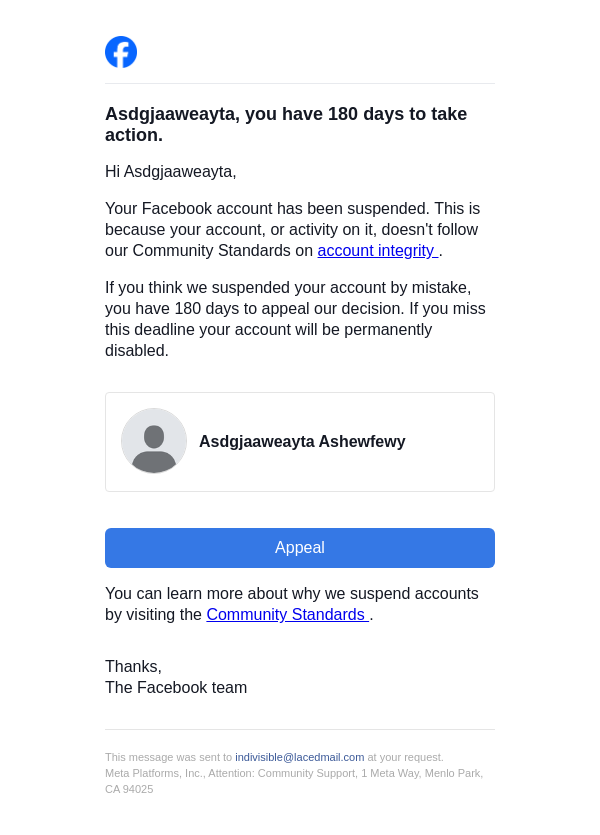This screenshot has height=835, width=600.
Task: Click the indivisible@lacedmail.com email link
Action: point(299,758)
